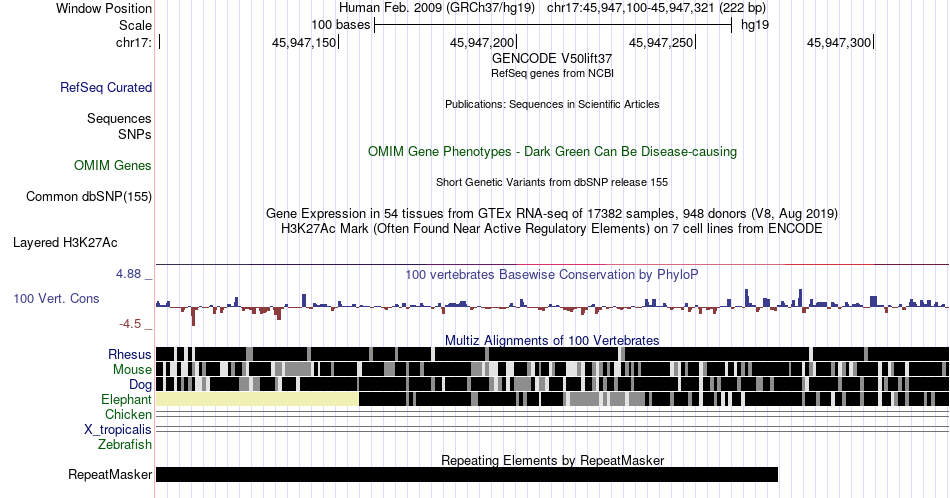The image size is (950, 498).
Task: Click the RepeatMasker track label
Action: [x=110, y=474]
